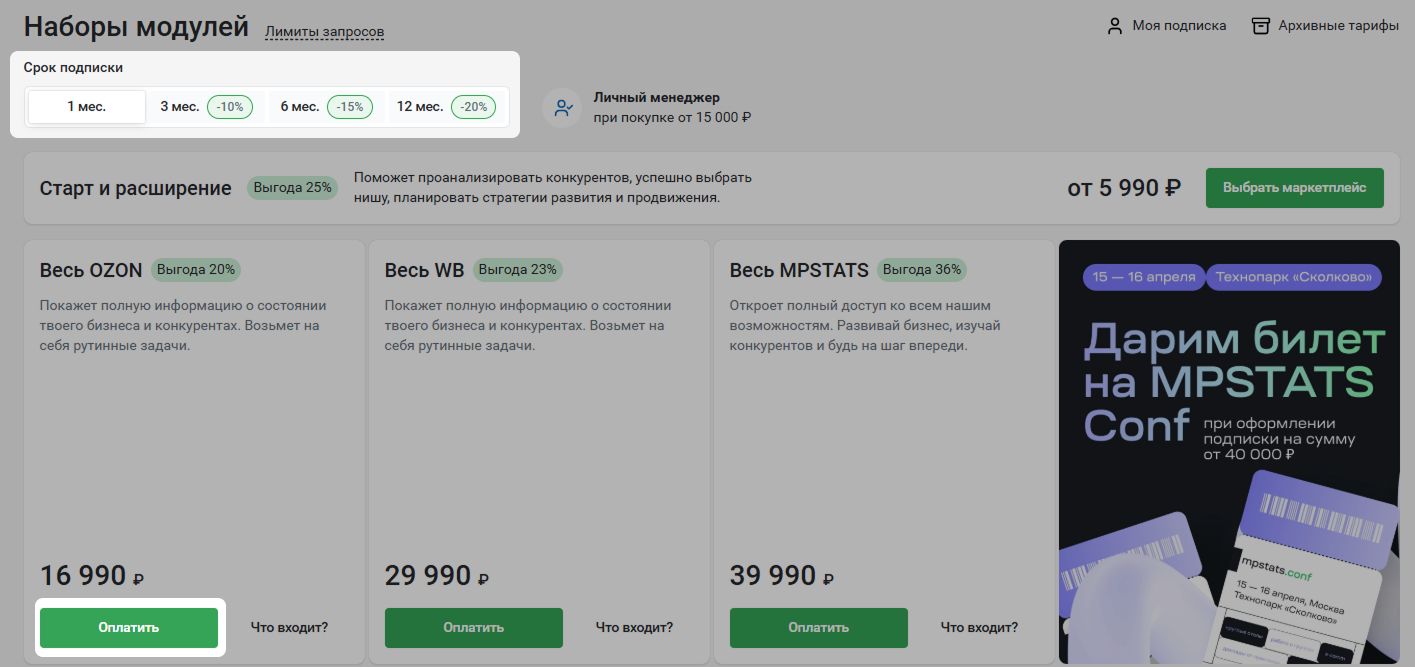Click the archive box icon beside Архивные тарифы
Screen dimensions: 1415x667
(x=1261, y=26)
